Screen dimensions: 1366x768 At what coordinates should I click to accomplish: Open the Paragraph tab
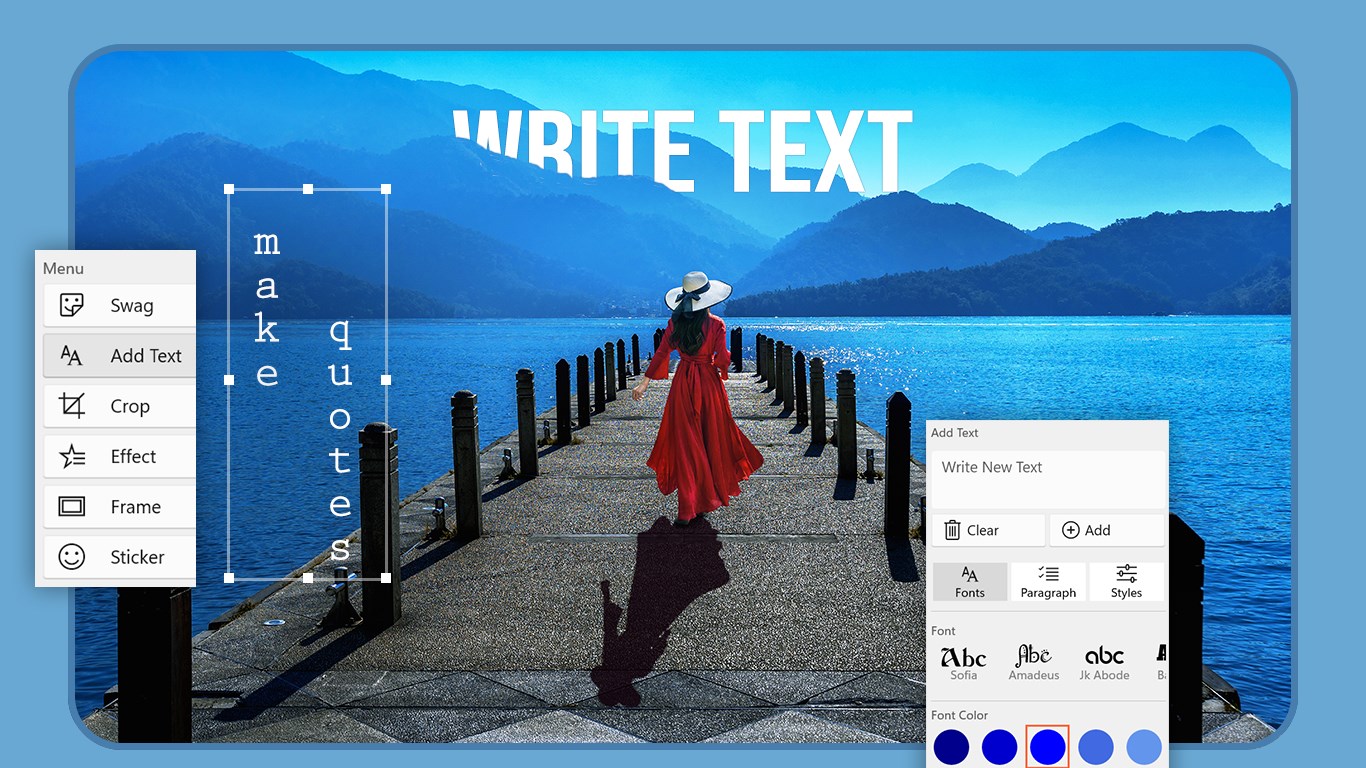pyautogui.click(x=1048, y=582)
